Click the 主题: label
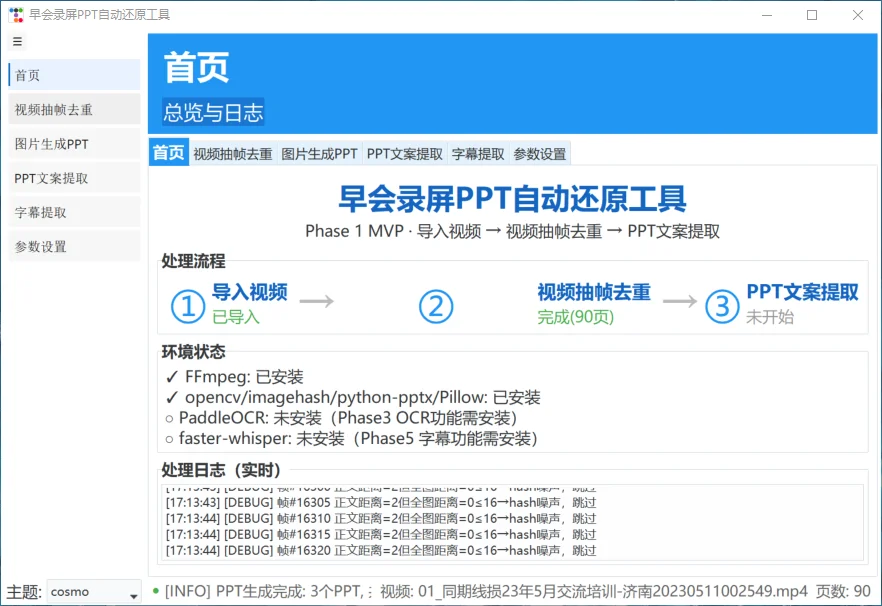Viewport: 882px width, 606px height. click(x=24, y=592)
